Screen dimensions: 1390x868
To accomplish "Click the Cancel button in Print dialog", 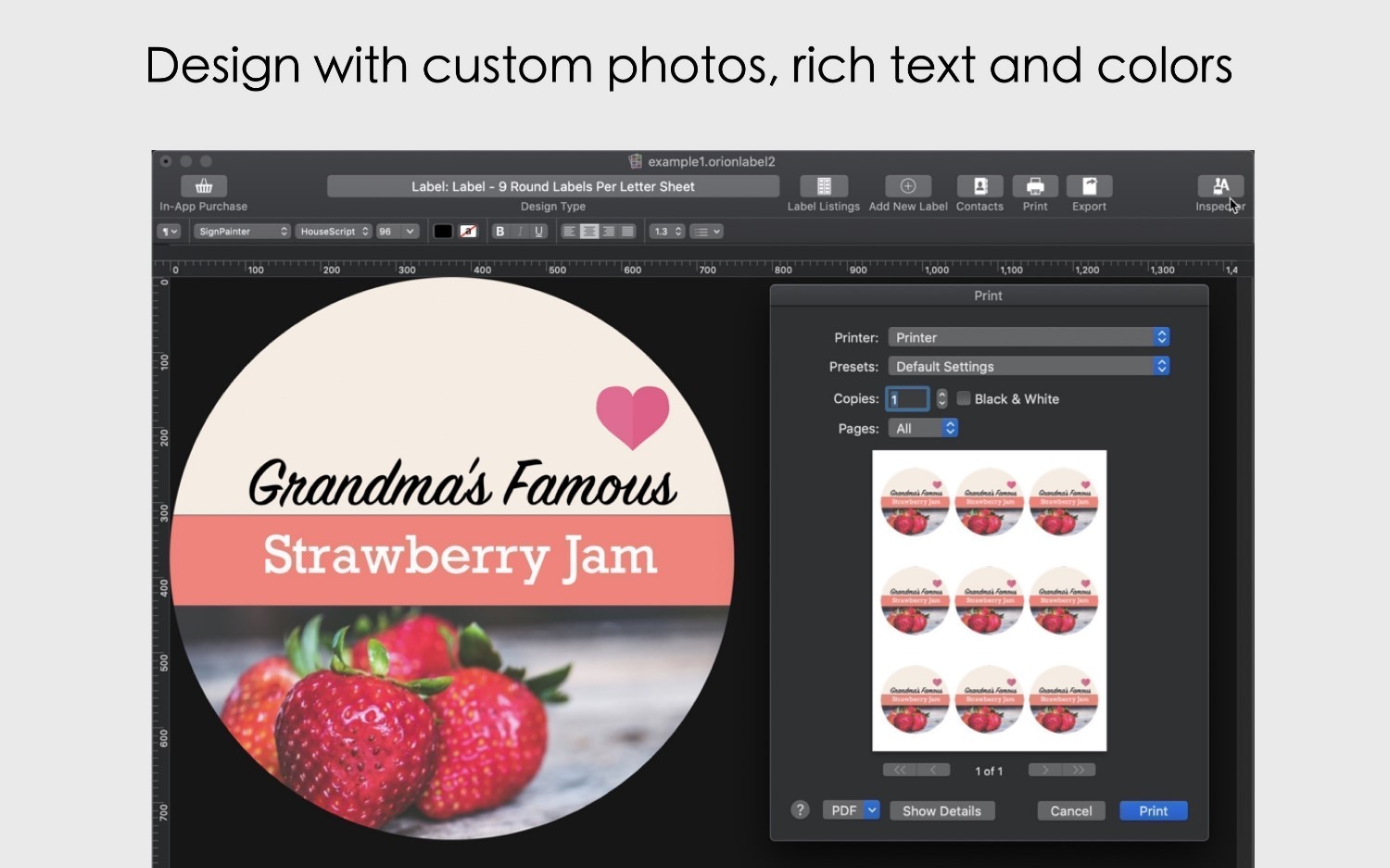I will click(x=1071, y=811).
